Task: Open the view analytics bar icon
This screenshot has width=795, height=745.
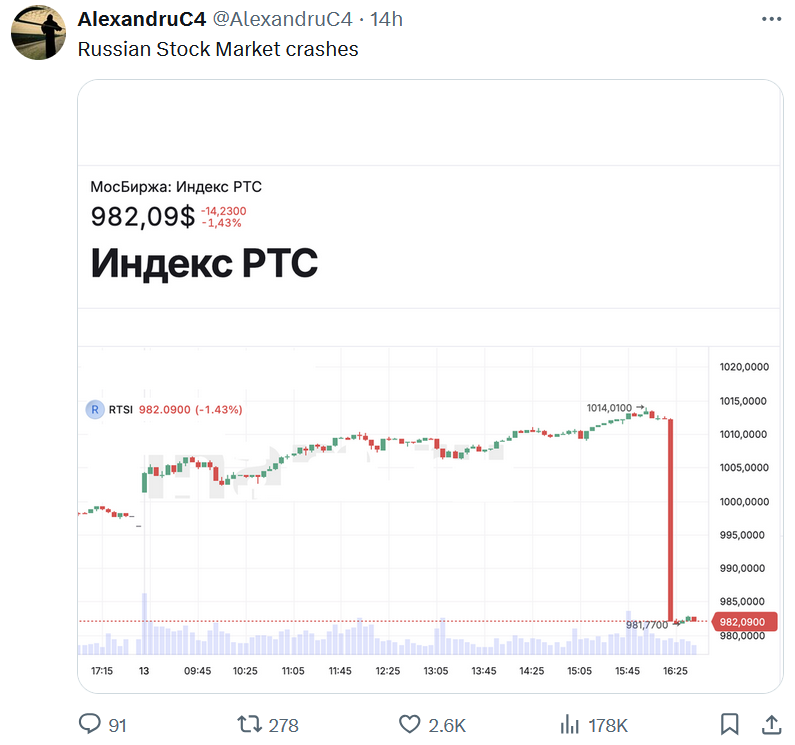Action: pos(569,724)
